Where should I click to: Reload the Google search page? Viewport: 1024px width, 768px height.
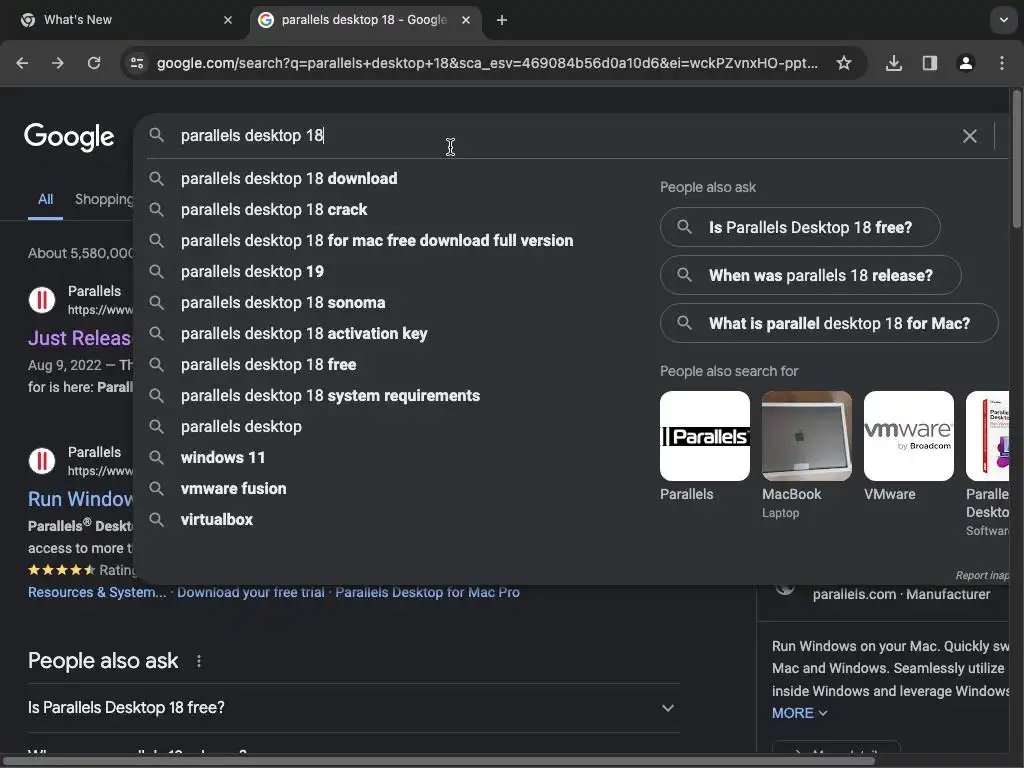[94, 63]
